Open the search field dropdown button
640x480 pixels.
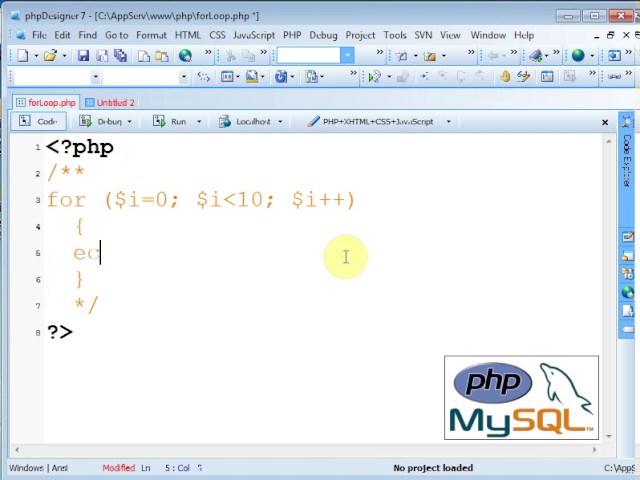point(347,55)
